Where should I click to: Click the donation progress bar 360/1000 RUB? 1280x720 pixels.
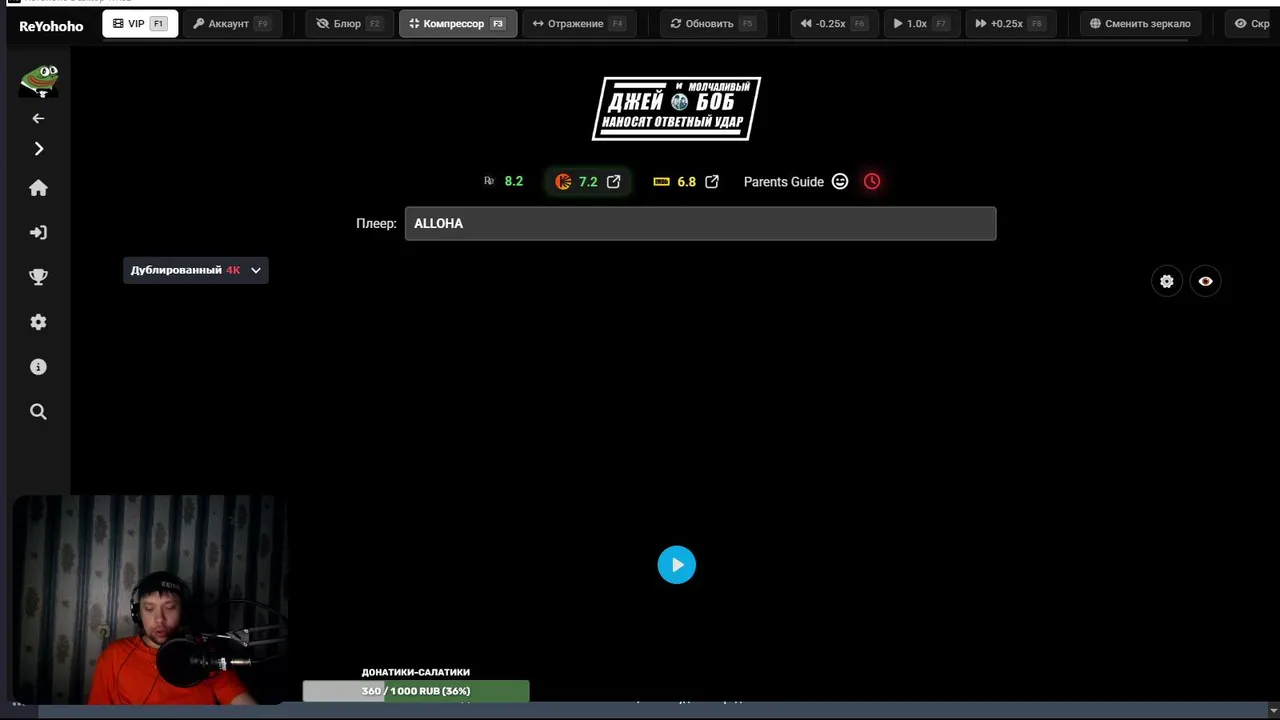coord(416,691)
